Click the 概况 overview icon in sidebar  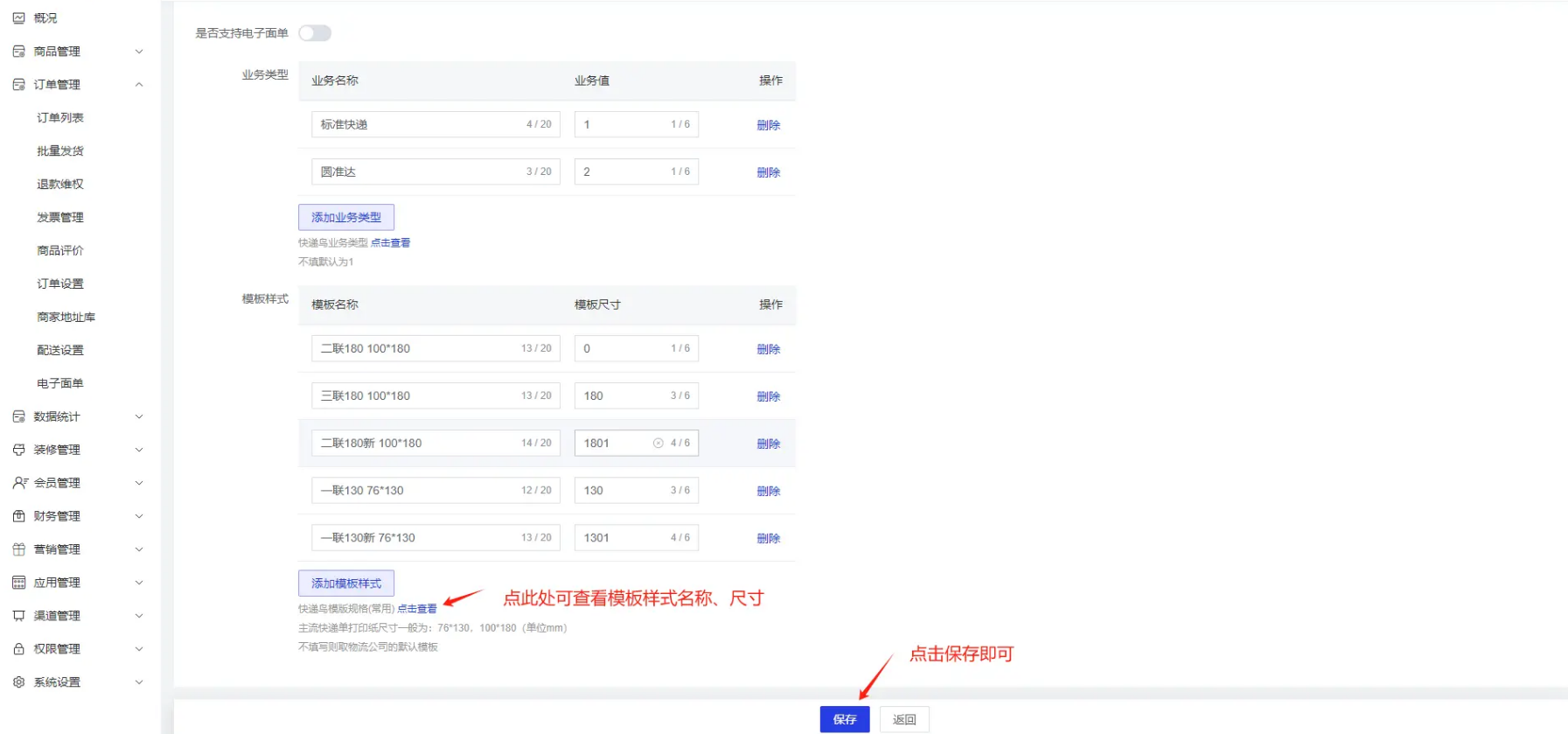(x=18, y=17)
